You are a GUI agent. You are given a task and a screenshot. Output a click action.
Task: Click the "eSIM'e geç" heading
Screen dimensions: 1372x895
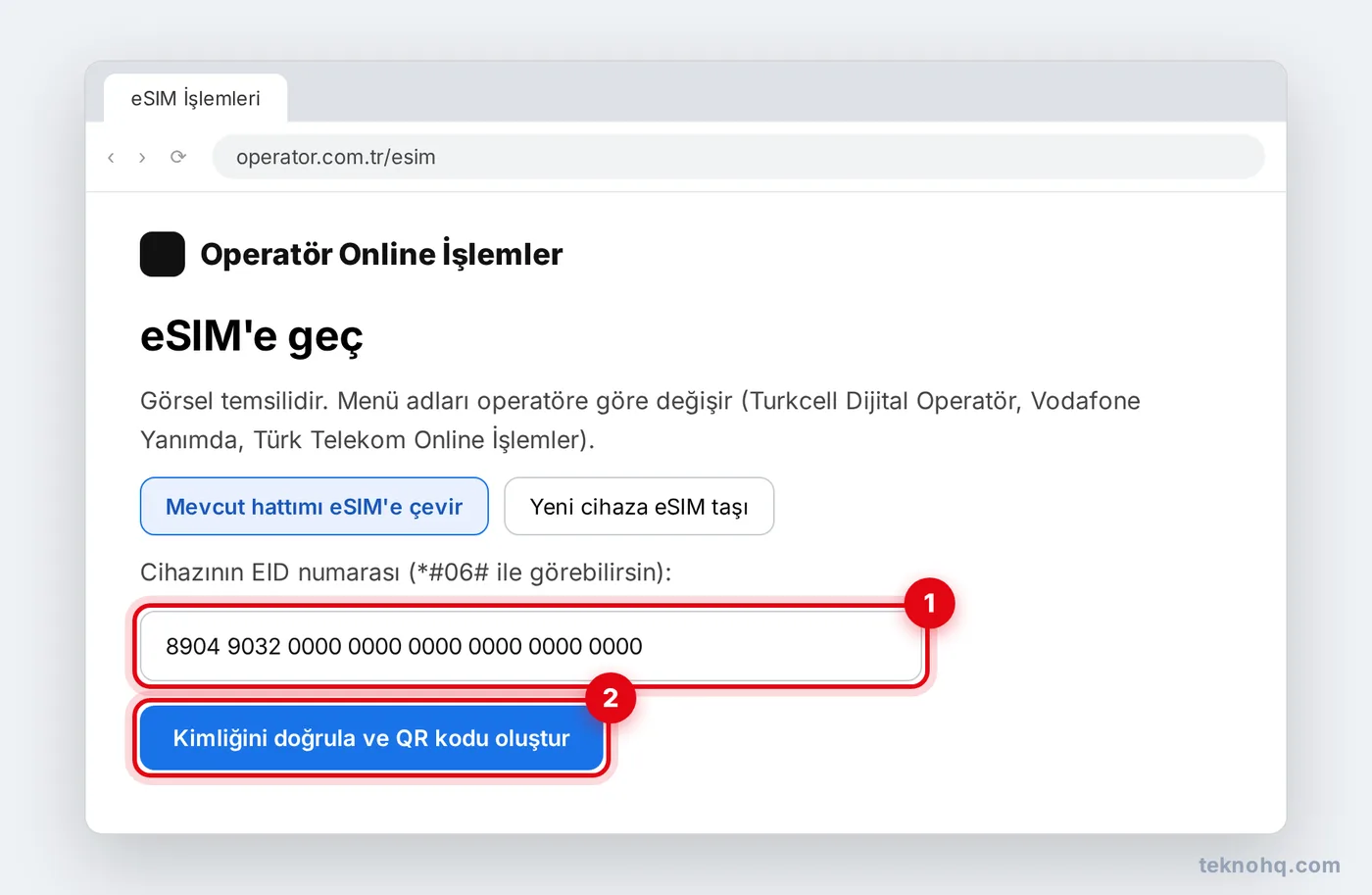point(252,336)
